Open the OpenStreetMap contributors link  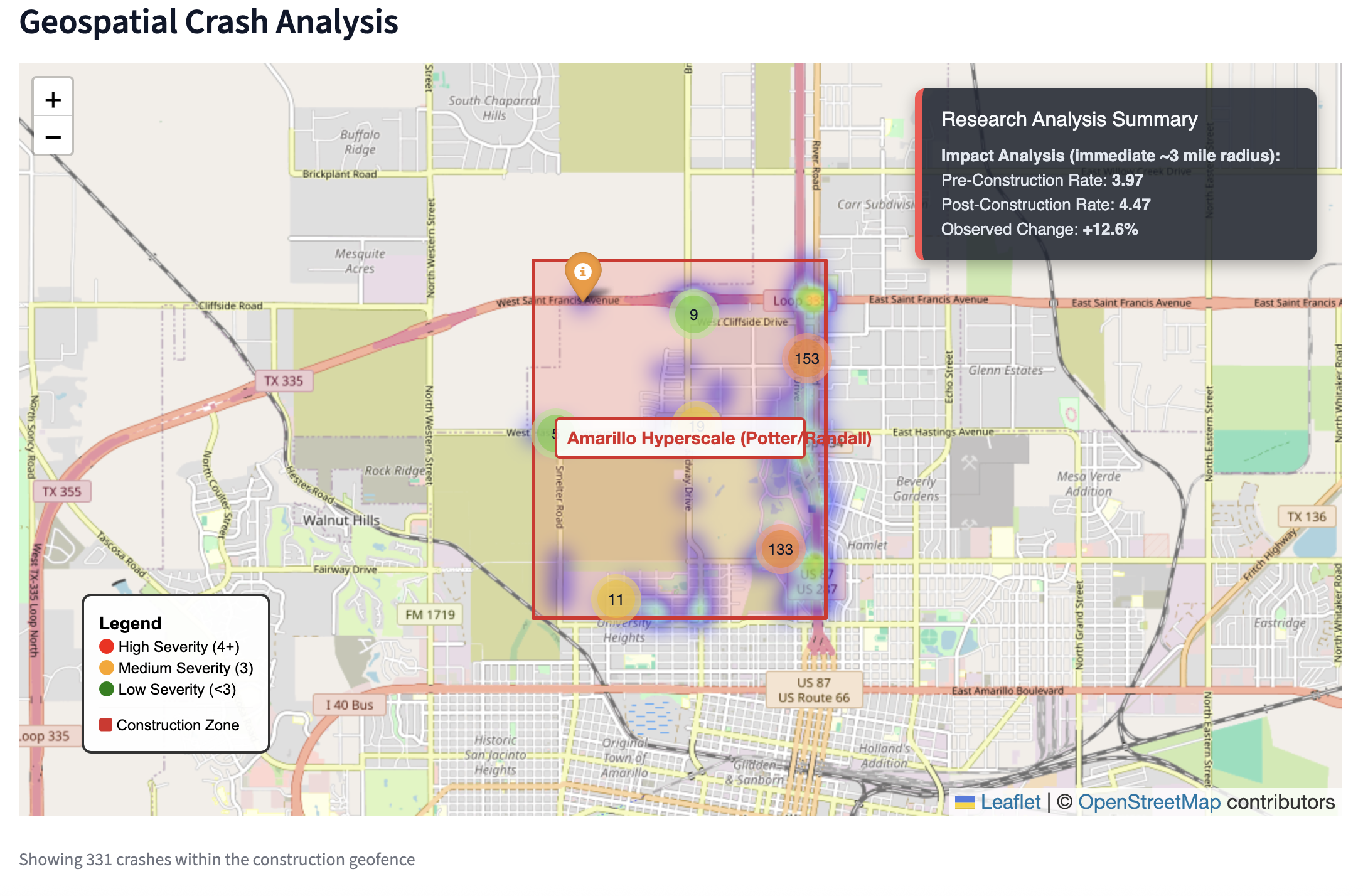coord(1148,802)
